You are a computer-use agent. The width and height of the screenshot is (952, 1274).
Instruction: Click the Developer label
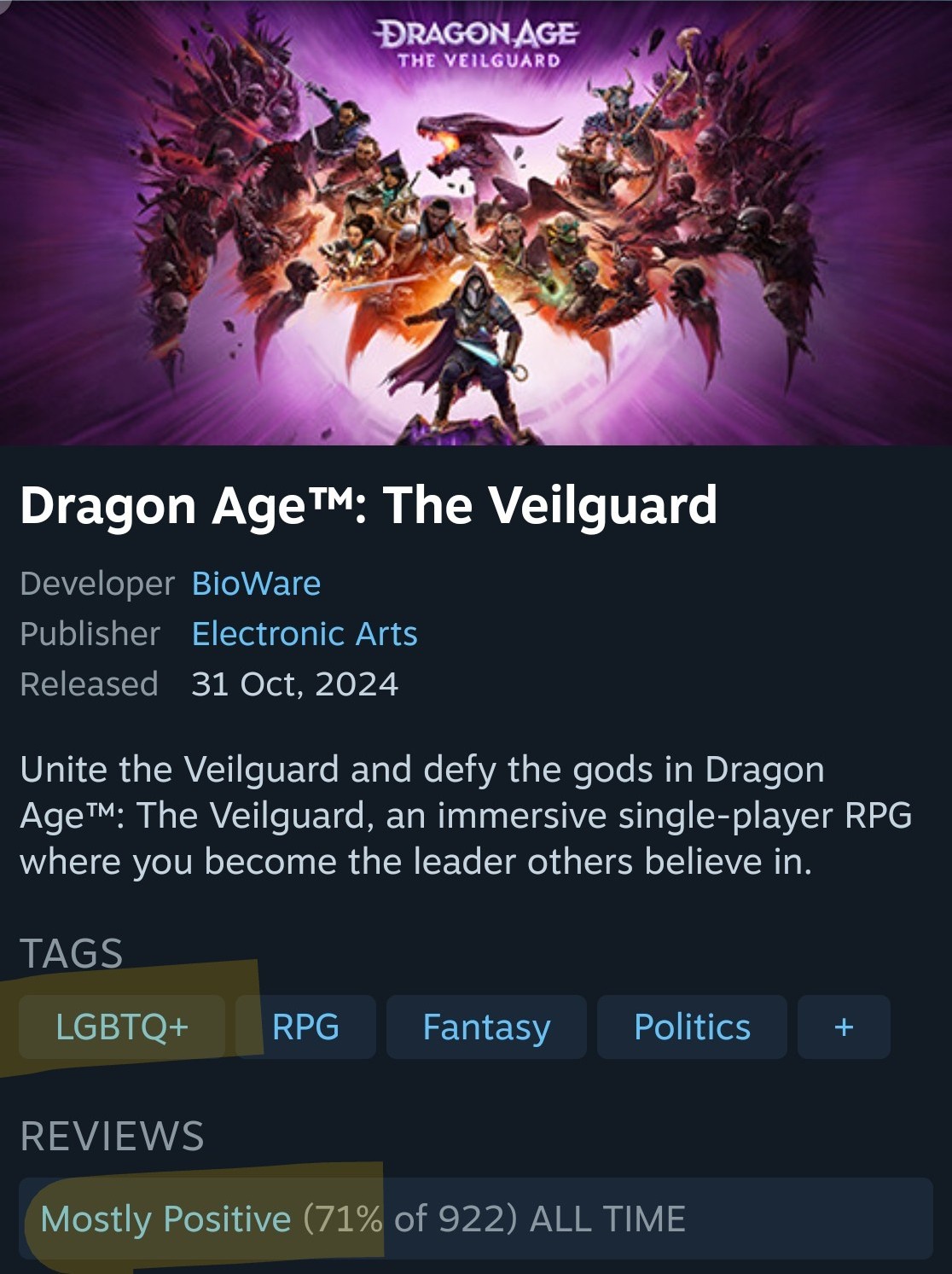pos(96,584)
